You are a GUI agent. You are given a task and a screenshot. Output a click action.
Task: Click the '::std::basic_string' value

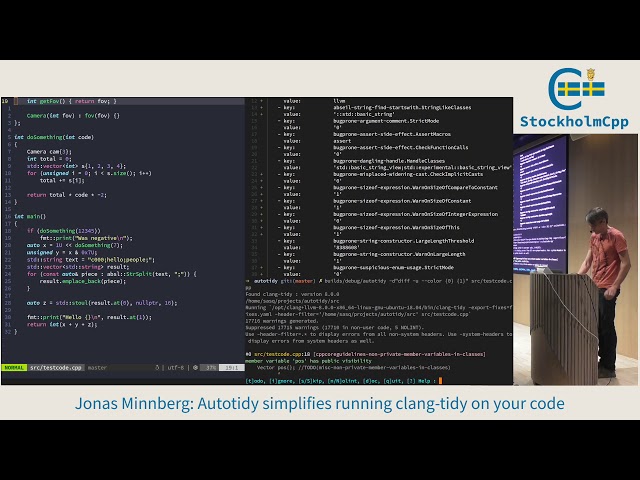pyautogui.click(x=364, y=114)
